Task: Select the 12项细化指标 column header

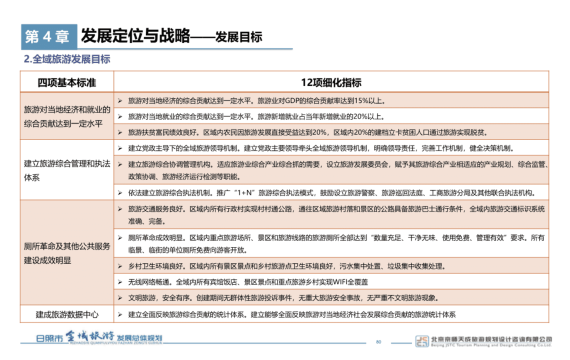Action: (x=331, y=82)
